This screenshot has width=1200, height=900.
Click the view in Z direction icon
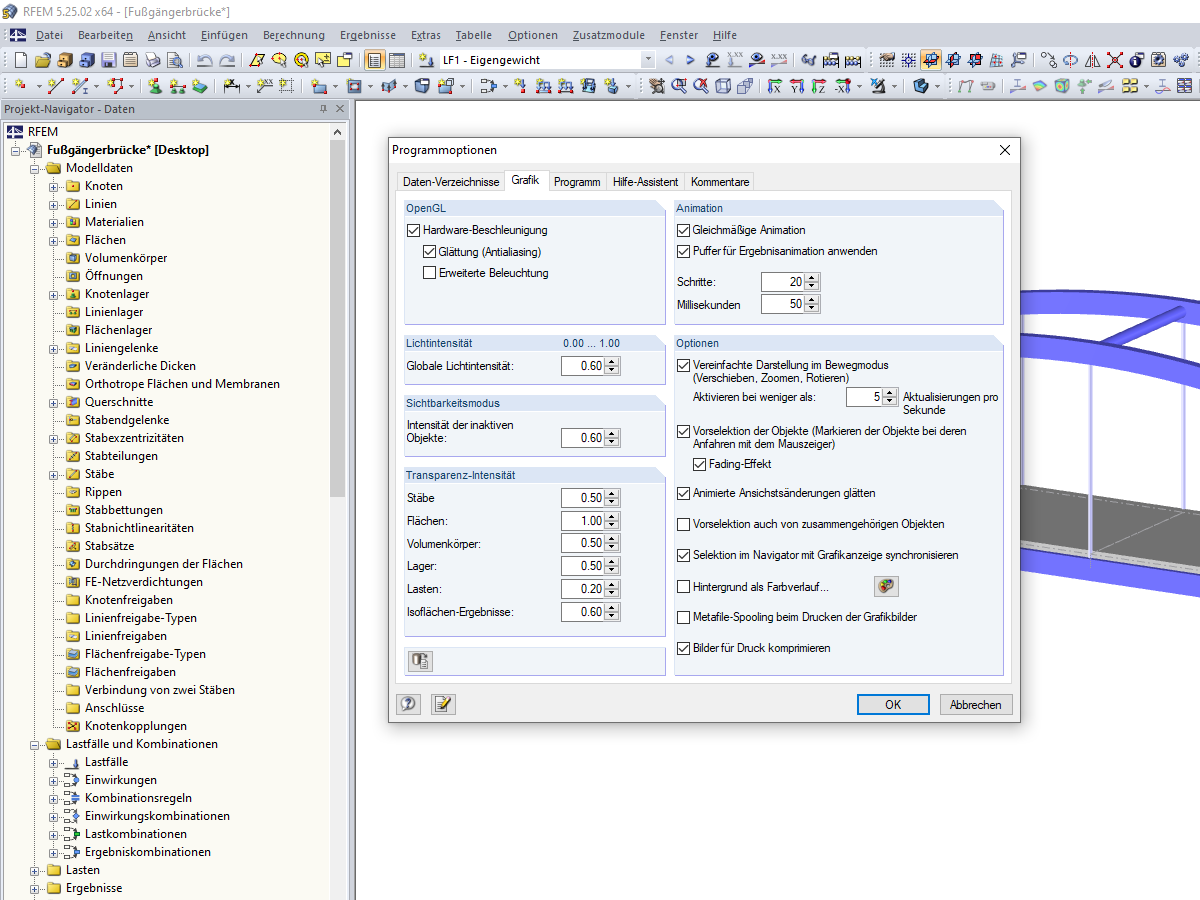818,86
